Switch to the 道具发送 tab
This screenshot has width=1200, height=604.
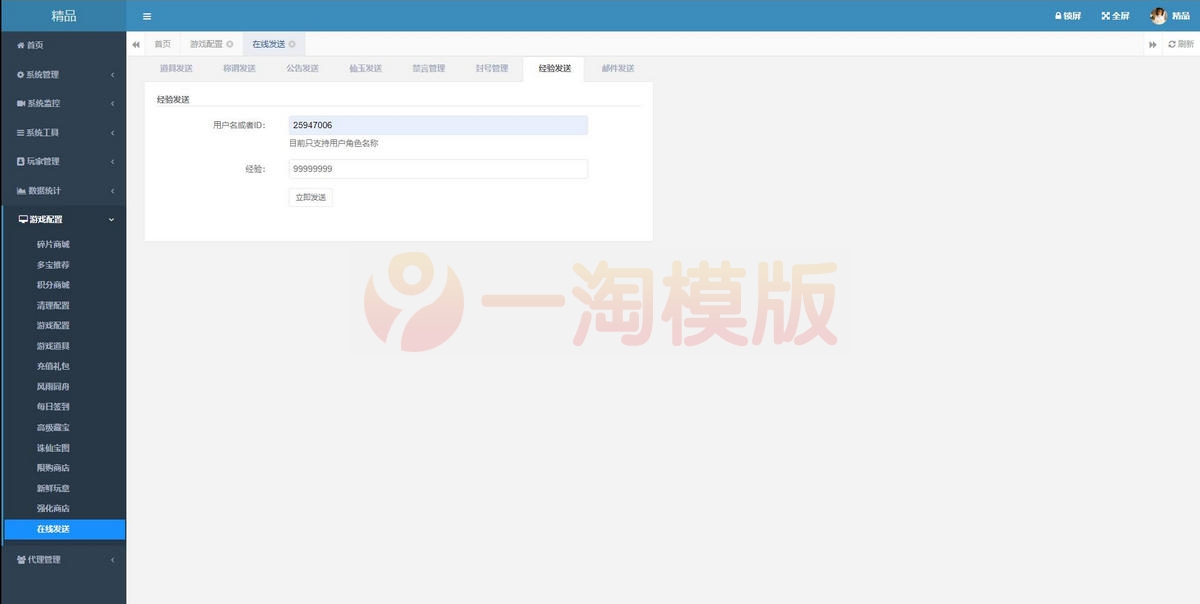tap(176, 68)
